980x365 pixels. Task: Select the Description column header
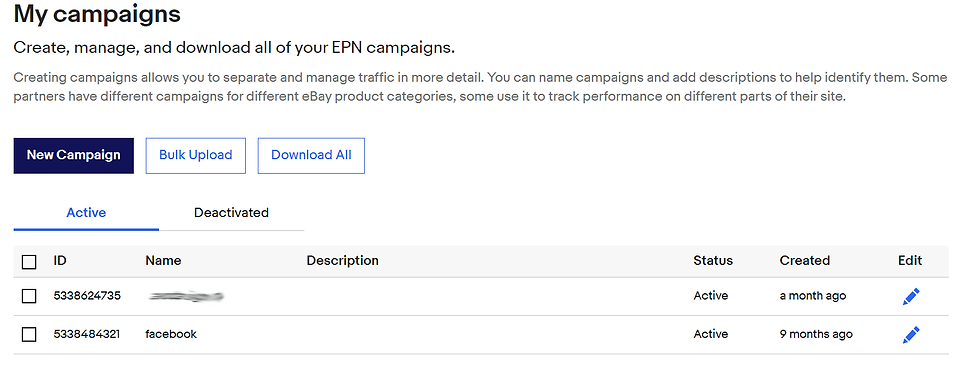tap(342, 261)
